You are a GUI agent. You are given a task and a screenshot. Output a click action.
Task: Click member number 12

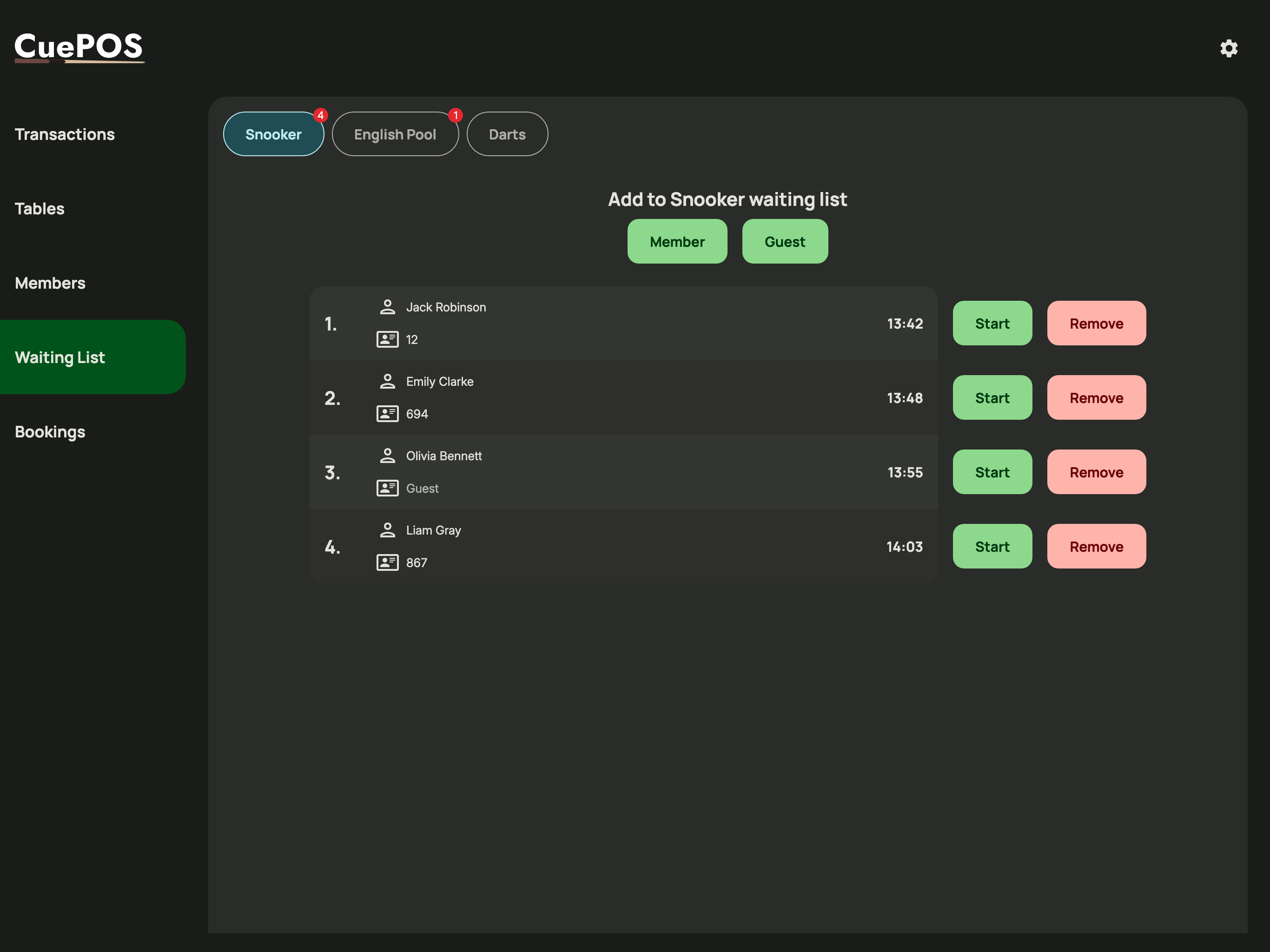412,339
